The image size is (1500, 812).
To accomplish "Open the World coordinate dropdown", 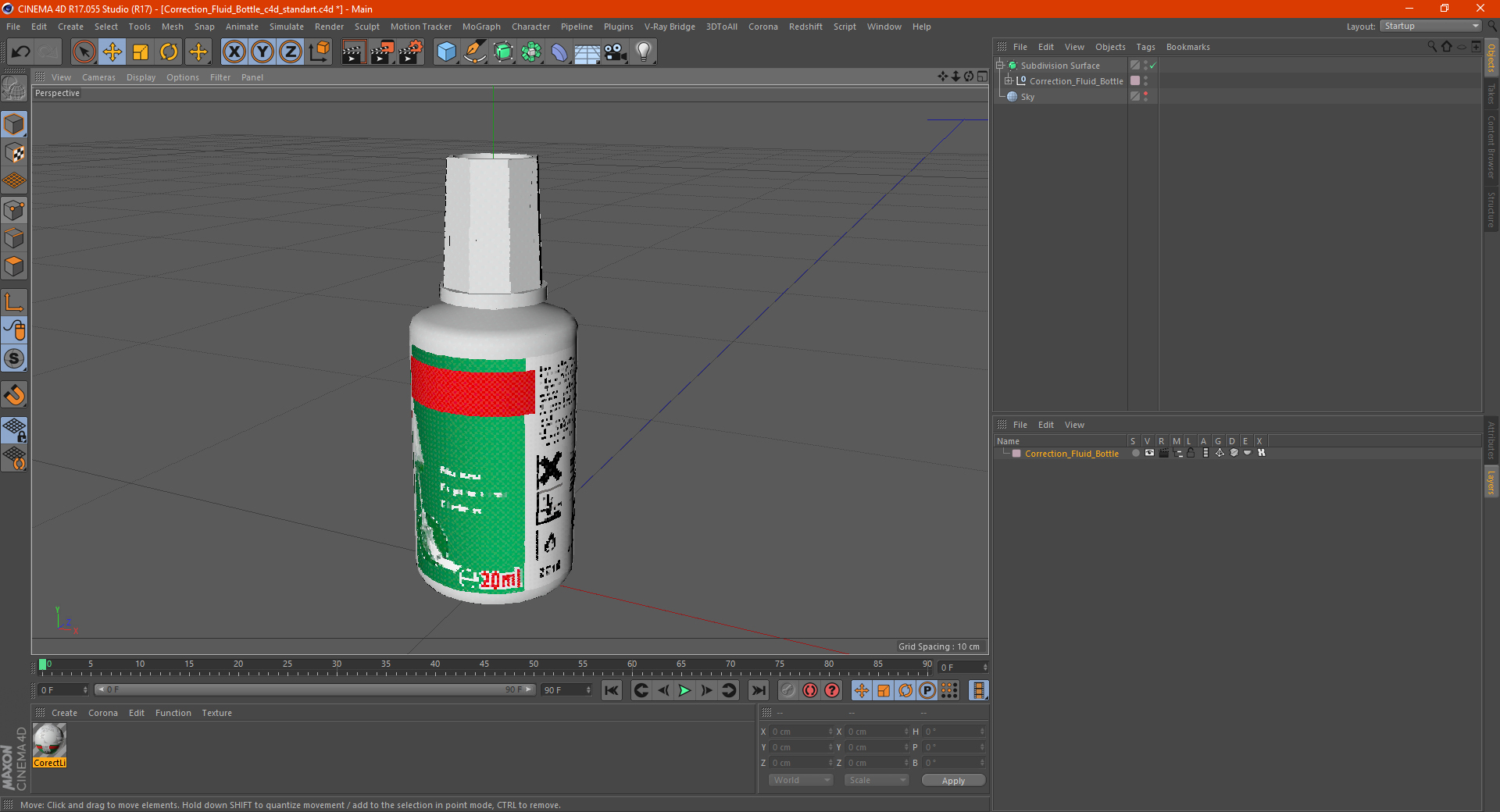I will tap(801, 780).
